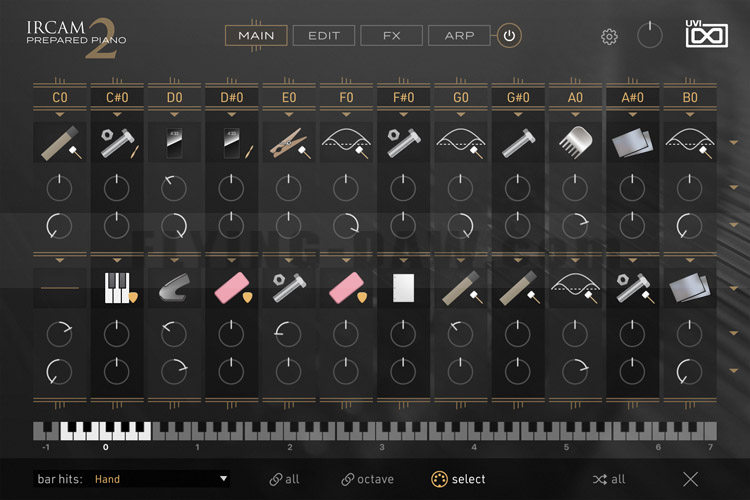Expand the lower row arrow in the A0 column

[575, 260]
